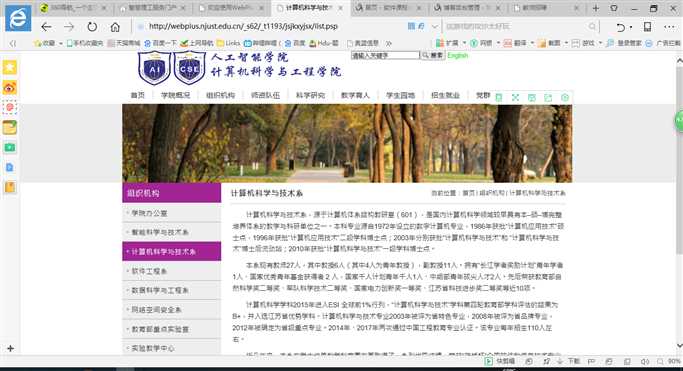Open 师资队伍 in site navigation
Screen dimensions: 683x371
pyautogui.click(x=265, y=95)
